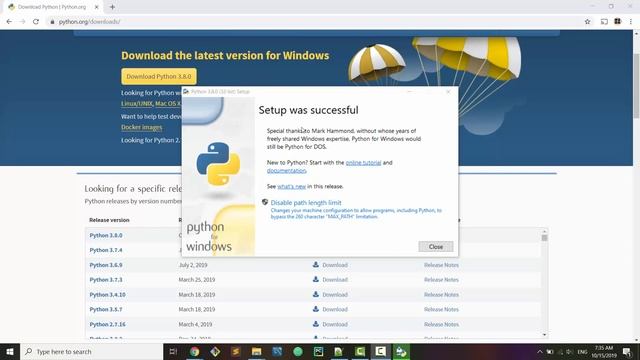Open the Python 3.7.3 release link

(x=106, y=280)
